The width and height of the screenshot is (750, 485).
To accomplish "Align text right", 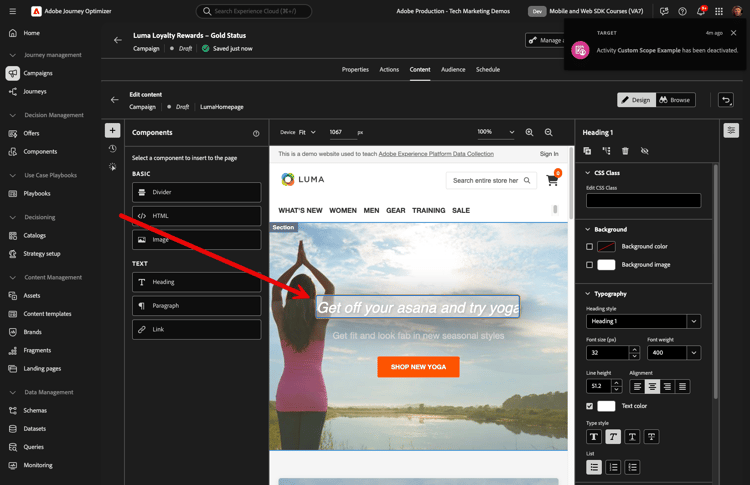I will 667,386.
